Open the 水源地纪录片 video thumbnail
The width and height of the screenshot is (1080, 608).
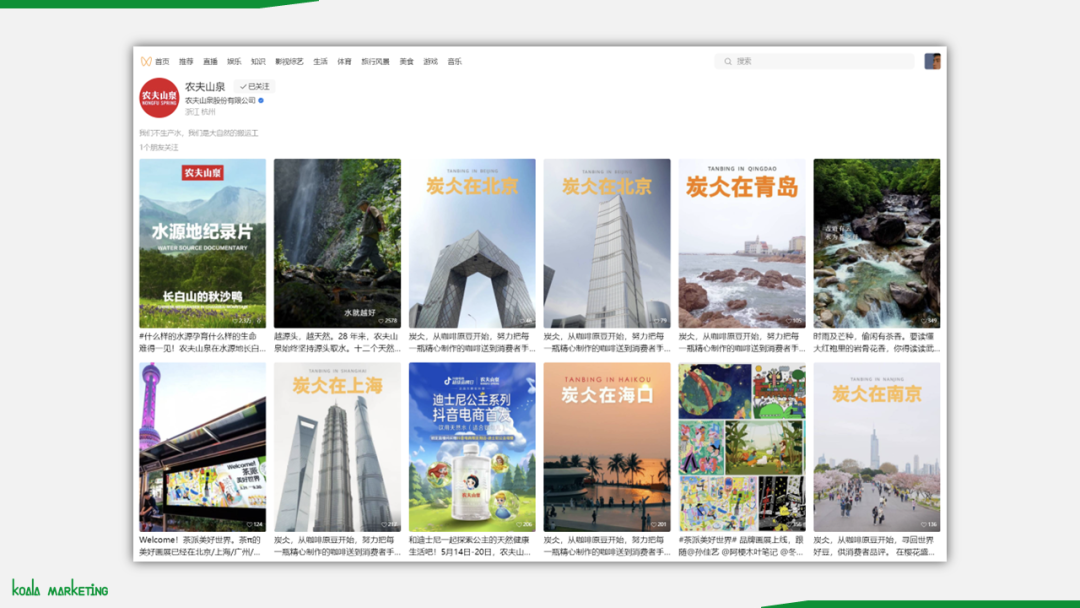pos(202,243)
